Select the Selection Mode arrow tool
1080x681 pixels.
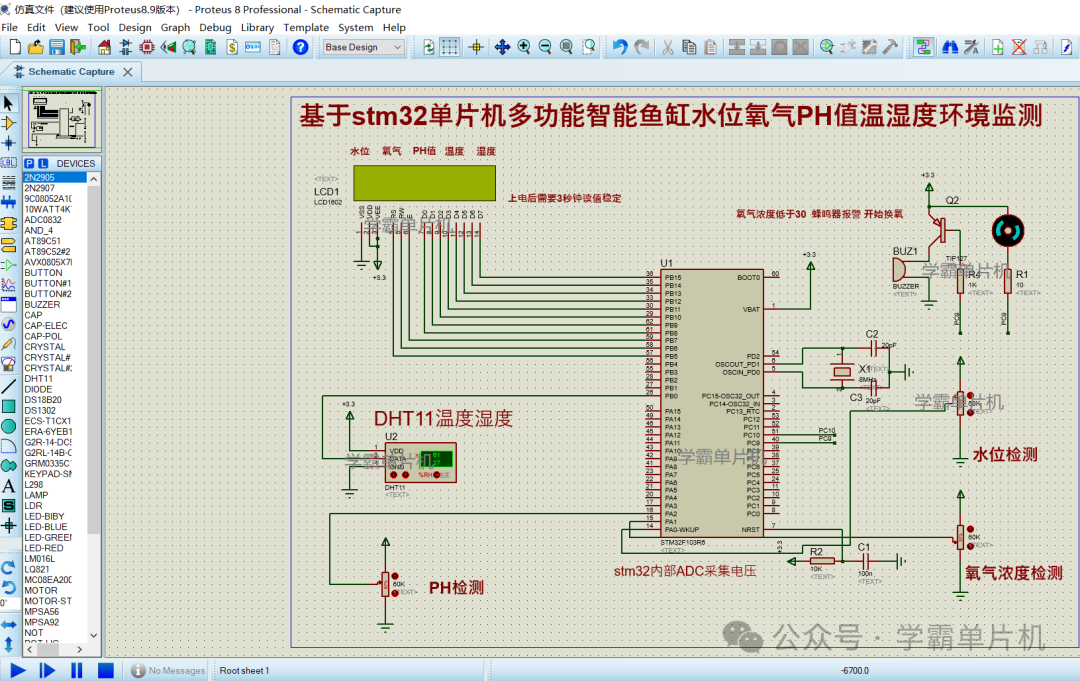click(8, 103)
